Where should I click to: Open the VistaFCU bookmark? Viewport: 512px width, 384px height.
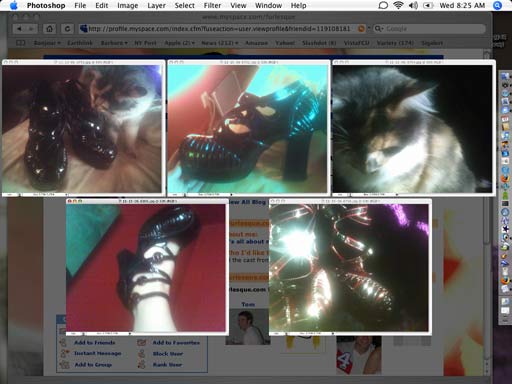pyautogui.click(x=356, y=43)
